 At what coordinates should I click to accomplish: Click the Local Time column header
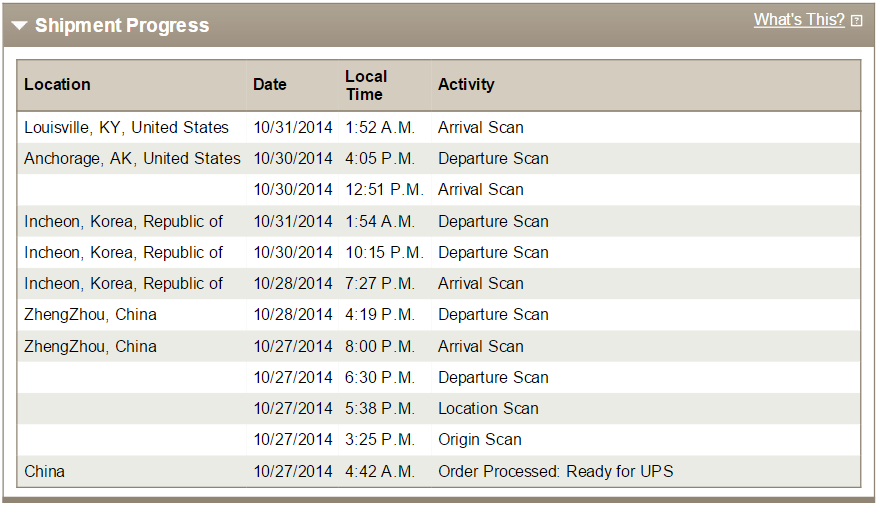(x=366, y=85)
